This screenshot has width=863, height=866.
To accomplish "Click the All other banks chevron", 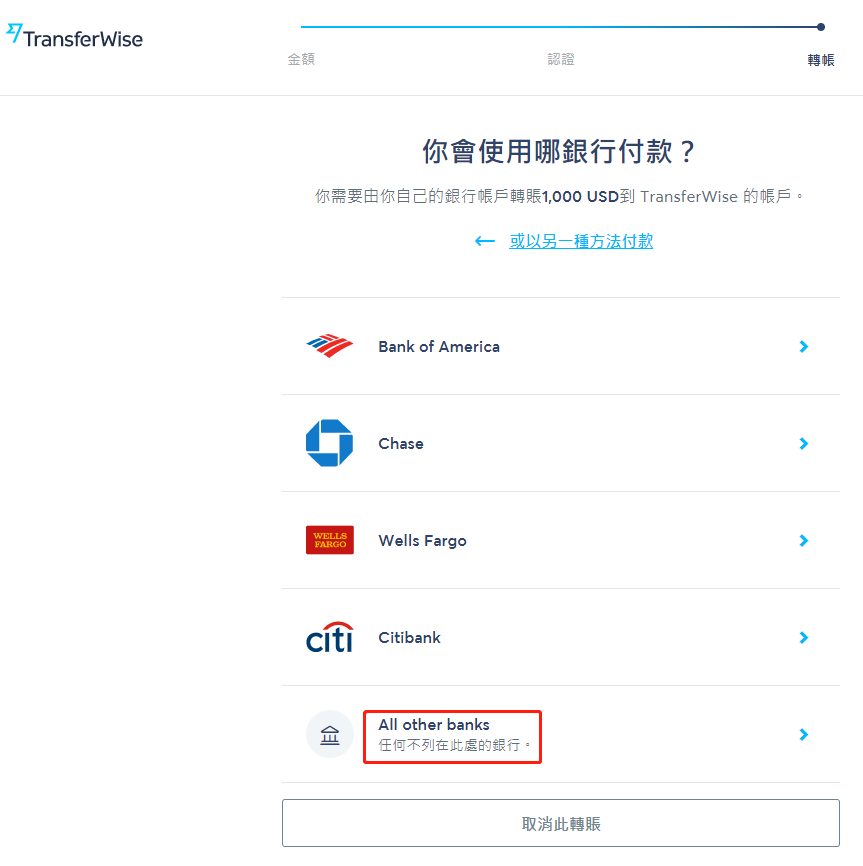I will tap(804, 735).
